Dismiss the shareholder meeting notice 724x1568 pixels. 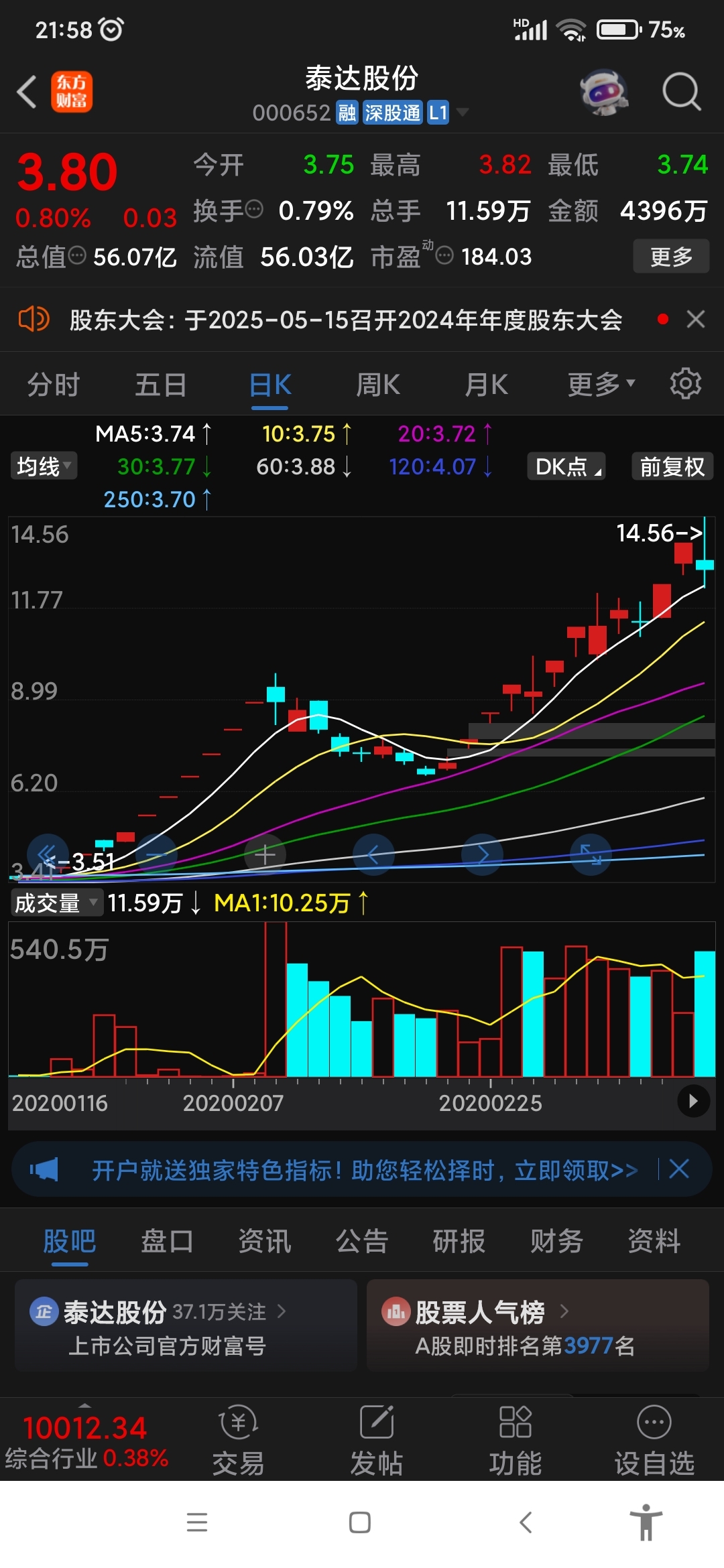696,319
